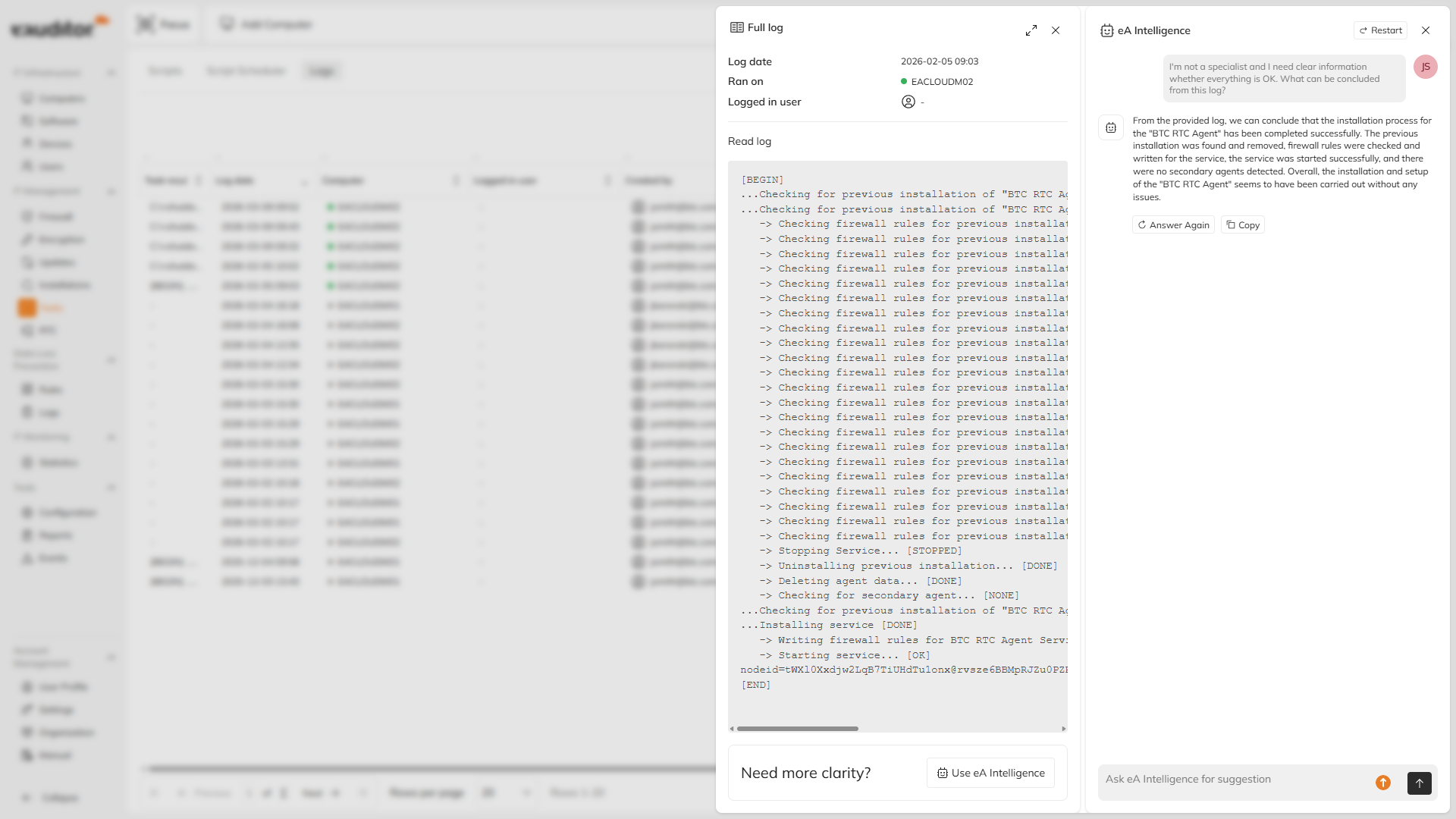Viewport: 1456px width, 819px height.
Task: Click the Use eA Intelligence button
Action: coord(990,773)
